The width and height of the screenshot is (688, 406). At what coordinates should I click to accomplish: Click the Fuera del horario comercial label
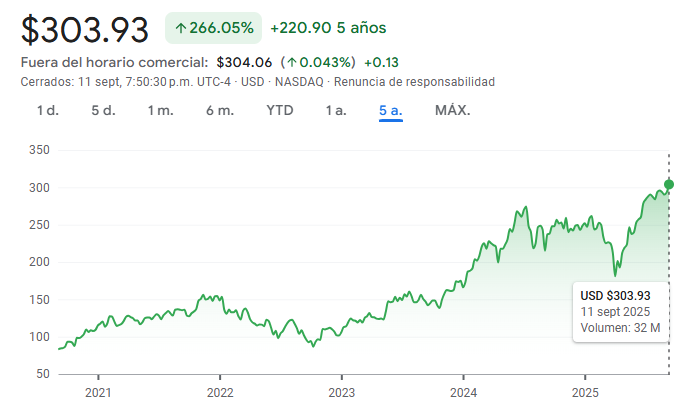pyautogui.click(x=114, y=63)
